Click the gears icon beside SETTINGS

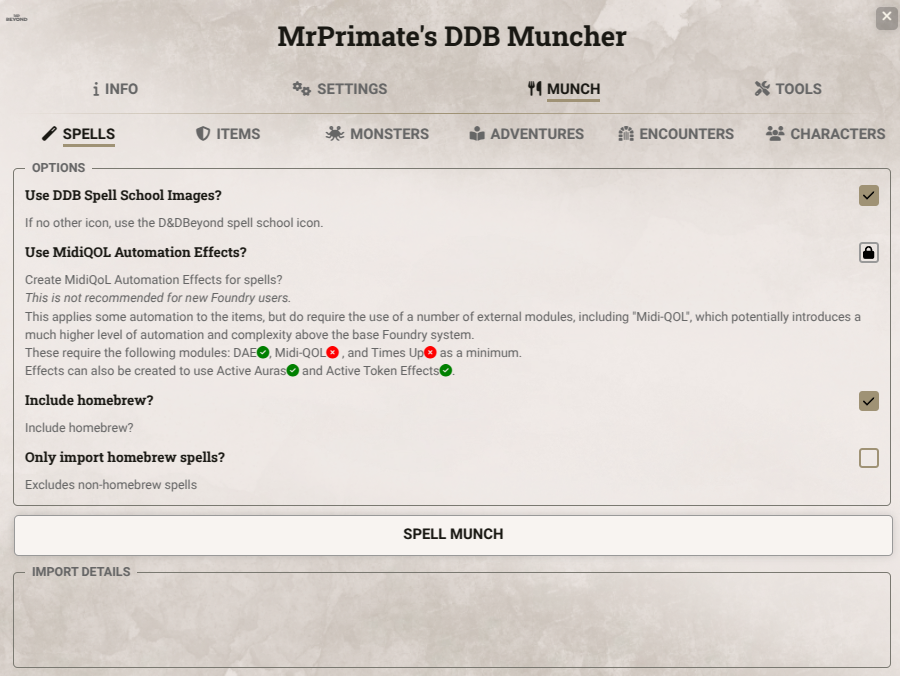pos(301,88)
